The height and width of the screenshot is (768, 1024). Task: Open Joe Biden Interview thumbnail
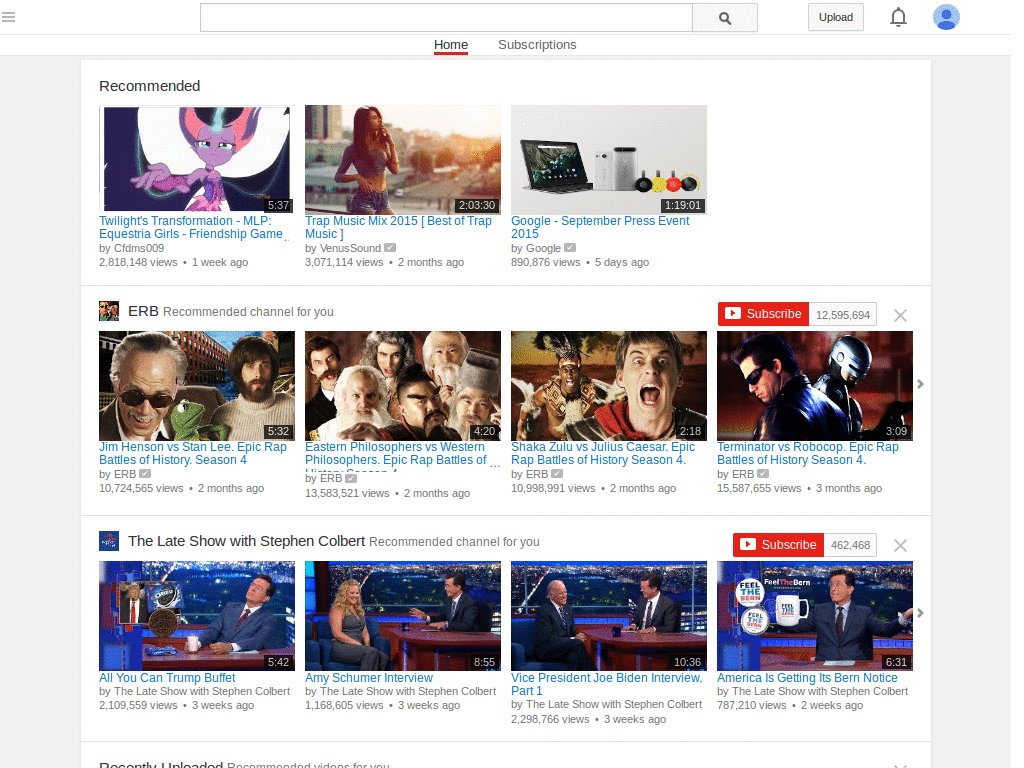click(609, 616)
